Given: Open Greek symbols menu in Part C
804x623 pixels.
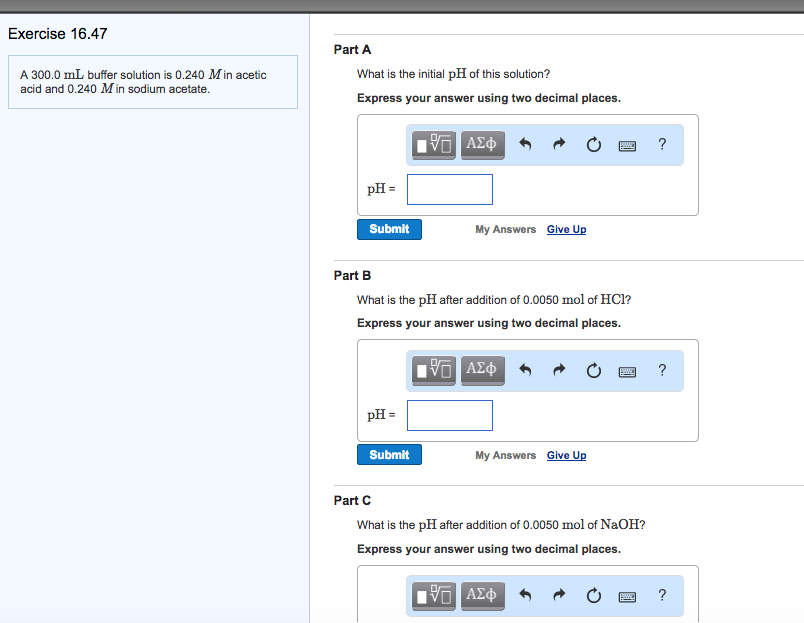Looking at the screenshot, I should point(483,595).
